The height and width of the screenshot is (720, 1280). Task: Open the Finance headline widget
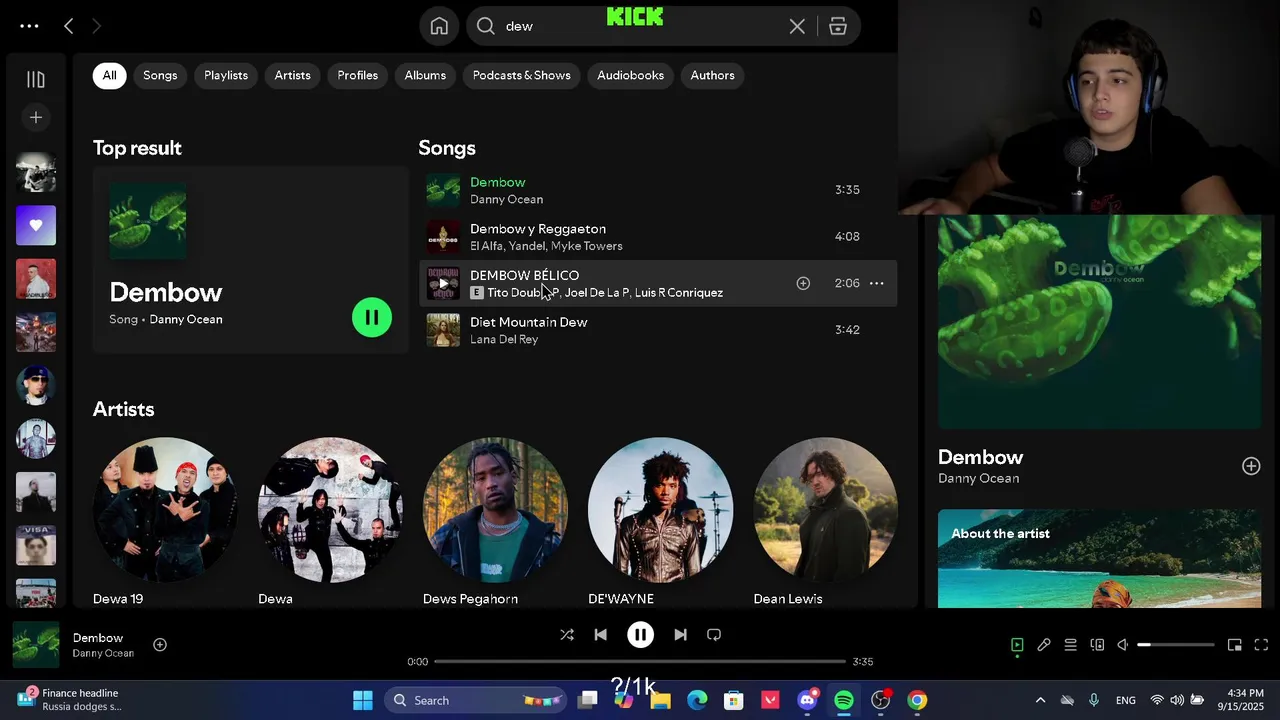[x=70, y=700]
